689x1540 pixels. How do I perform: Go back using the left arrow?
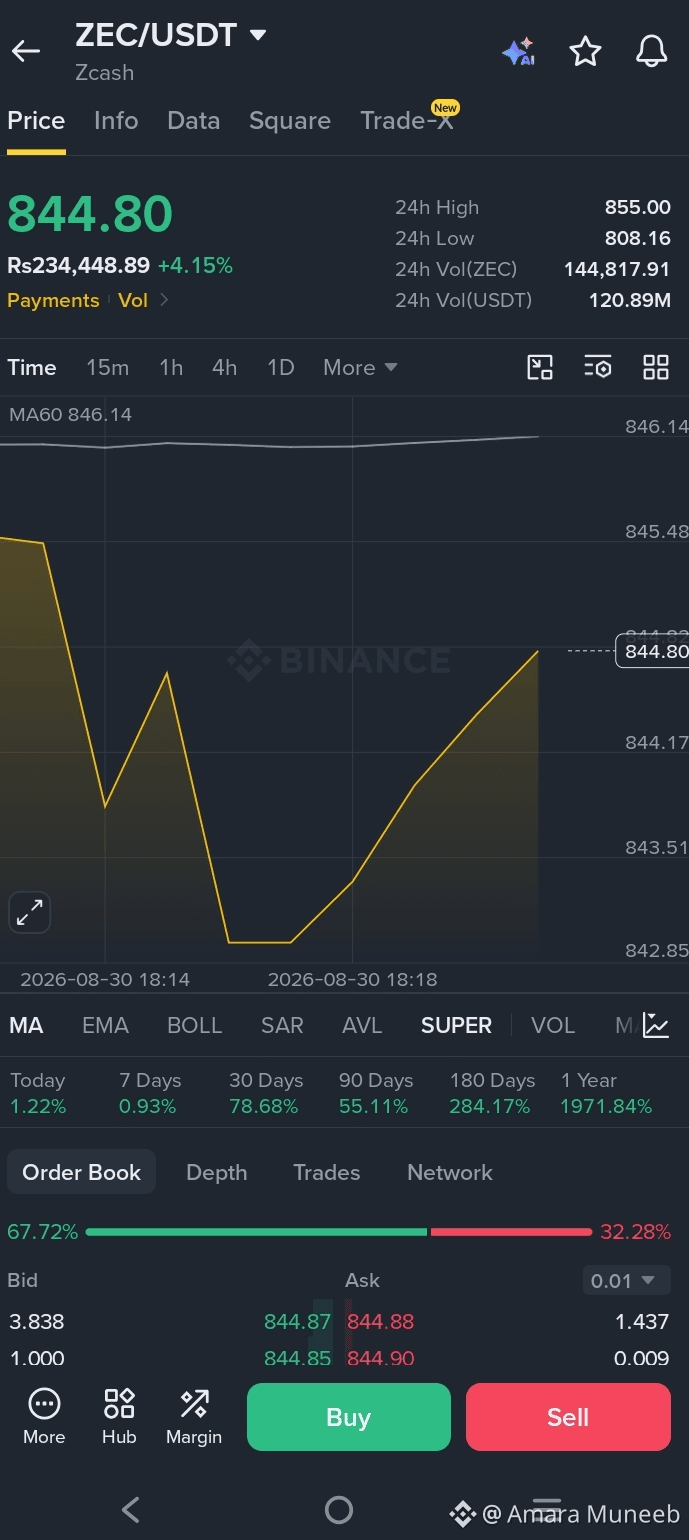(x=26, y=52)
